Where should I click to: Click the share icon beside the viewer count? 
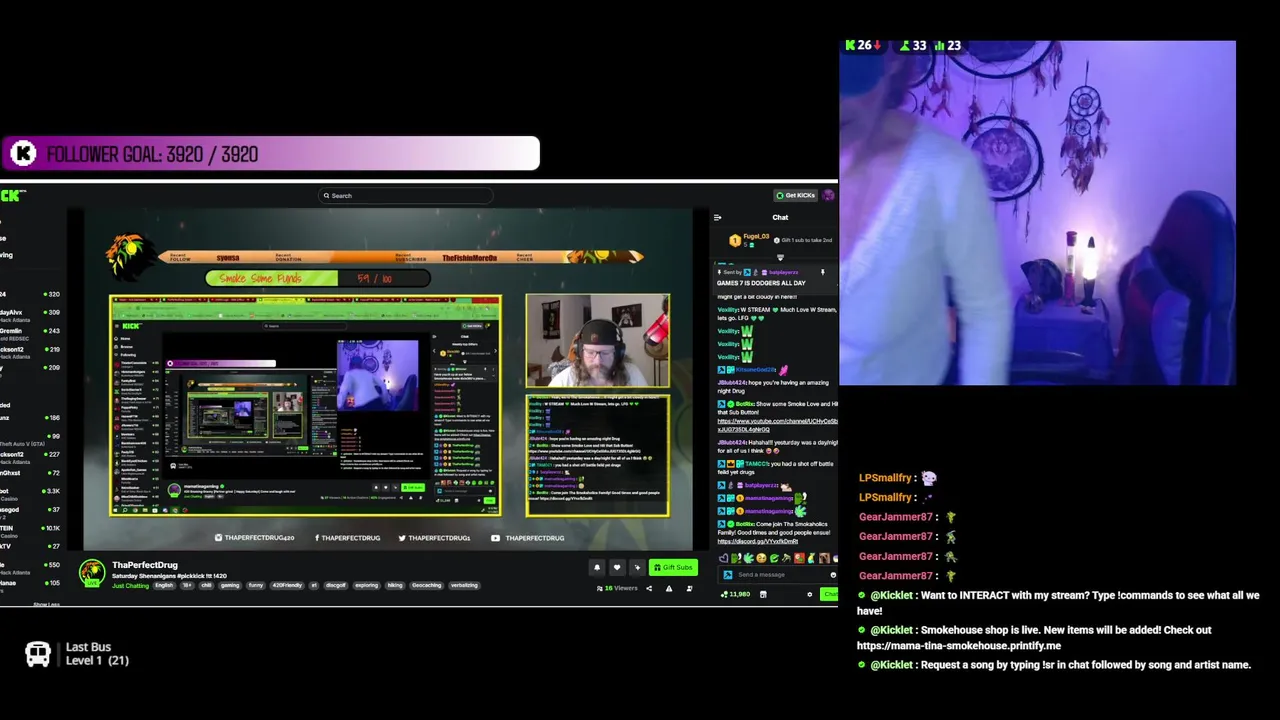(649, 588)
